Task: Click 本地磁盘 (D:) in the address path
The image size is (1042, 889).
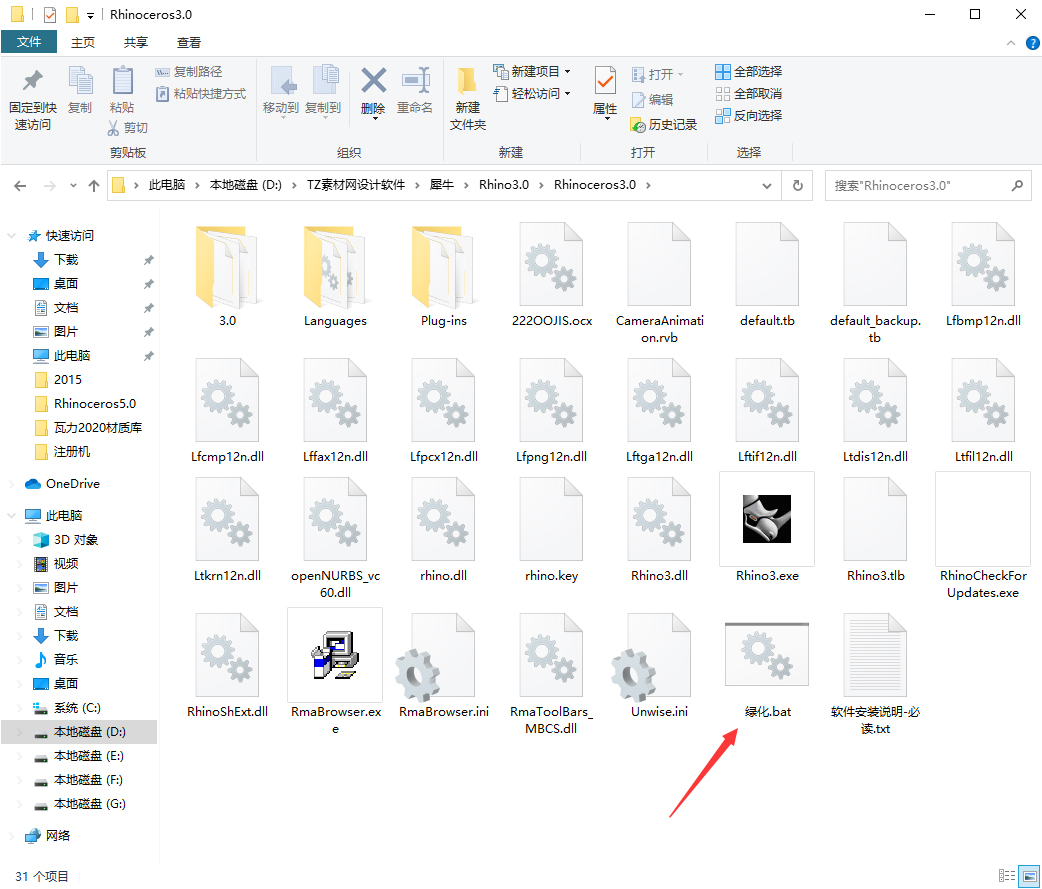Action: [246, 185]
